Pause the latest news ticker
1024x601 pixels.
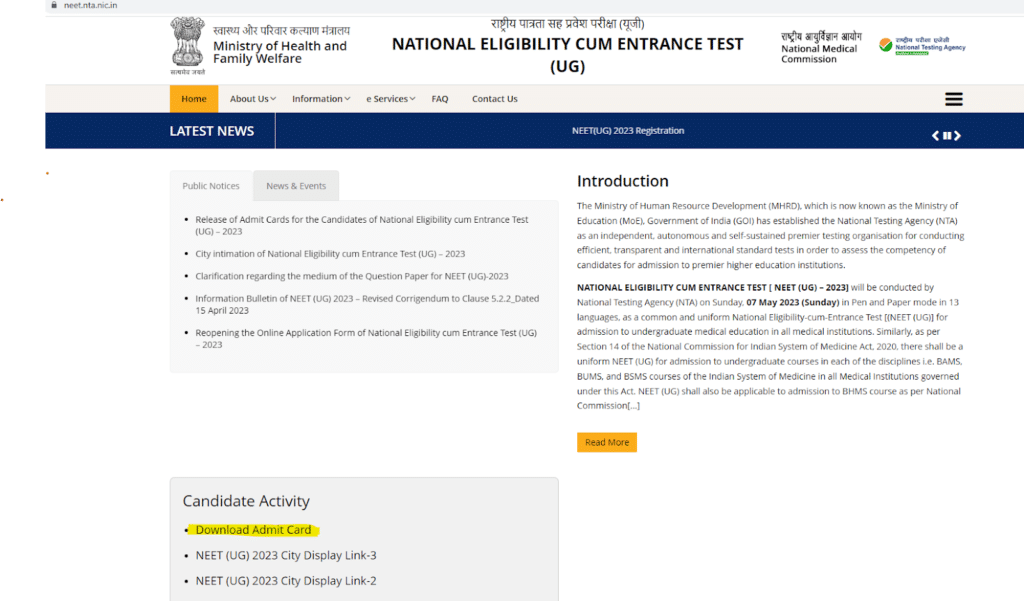tap(947, 135)
